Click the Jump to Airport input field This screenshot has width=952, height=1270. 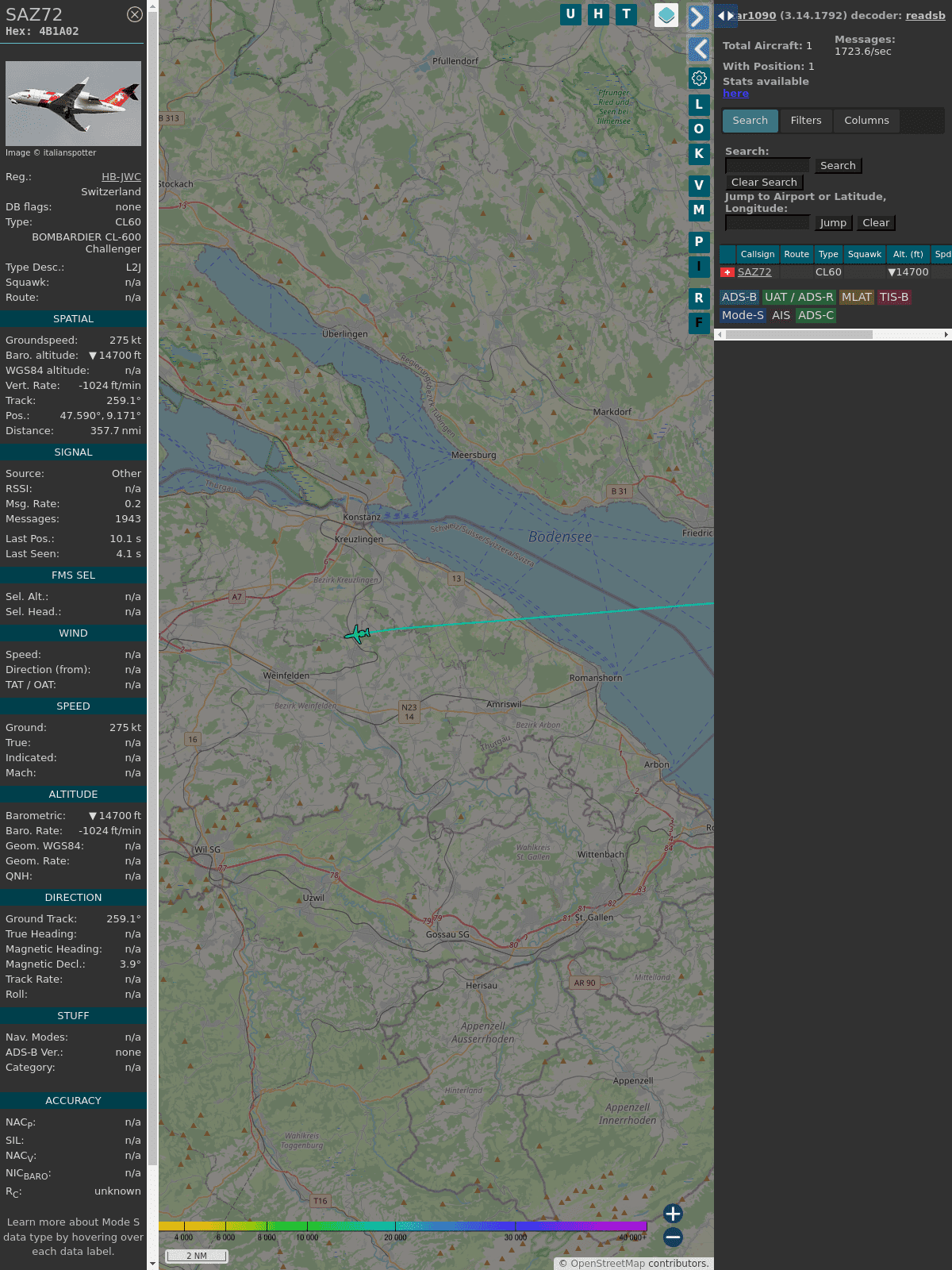tap(768, 223)
